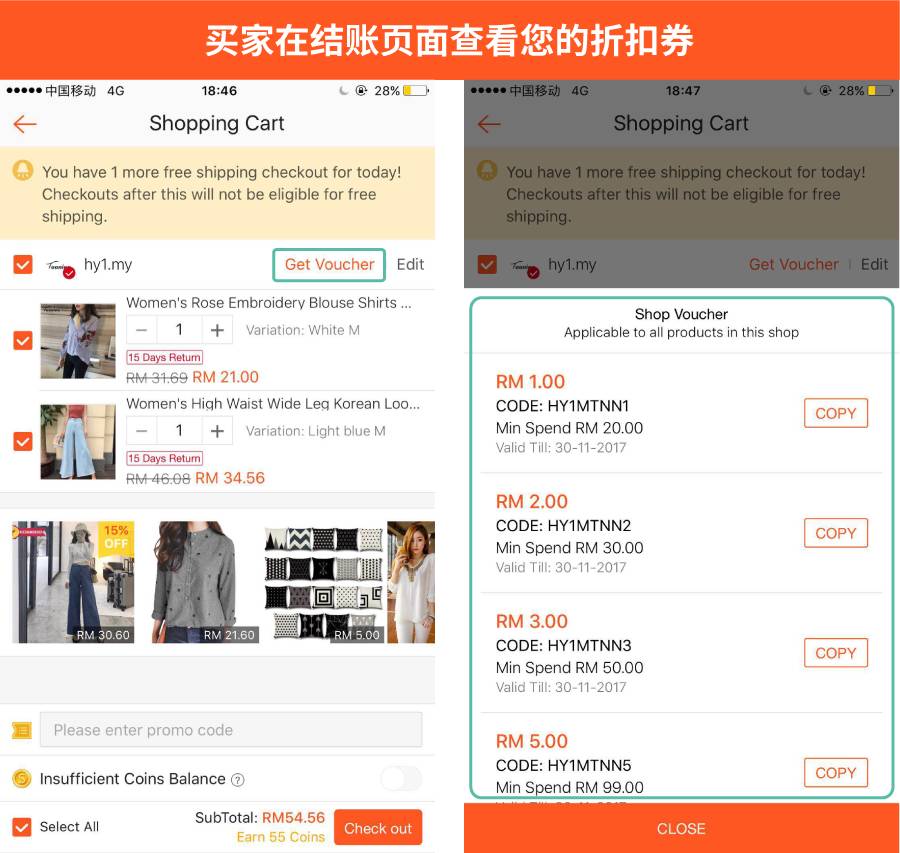This screenshot has height=853, width=900.
Task: Copy voucher code HY1MTNN1
Action: (x=836, y=413)
